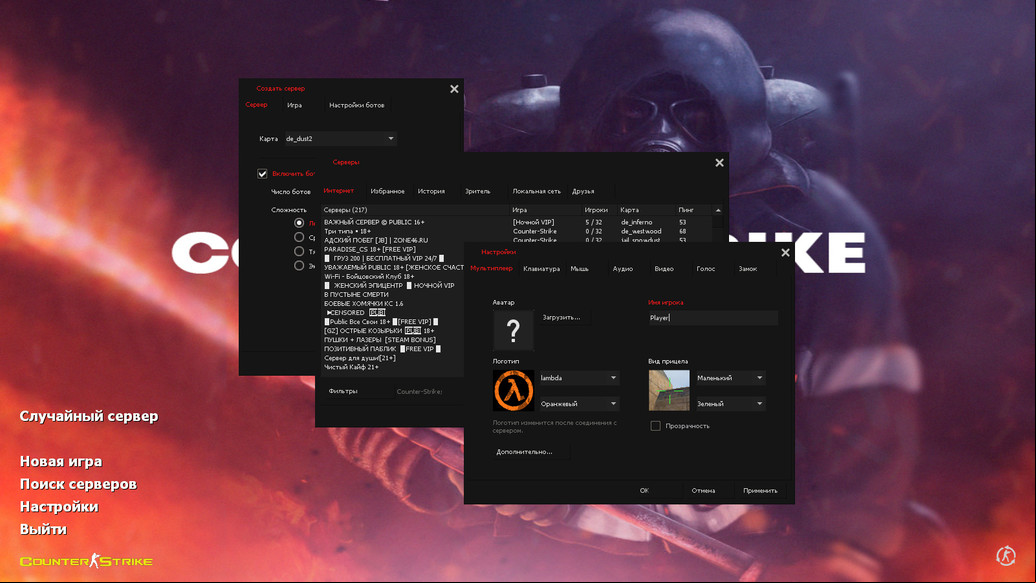Switch to the Видео settings tab
1036x583 pixels.
click(664, 269)
